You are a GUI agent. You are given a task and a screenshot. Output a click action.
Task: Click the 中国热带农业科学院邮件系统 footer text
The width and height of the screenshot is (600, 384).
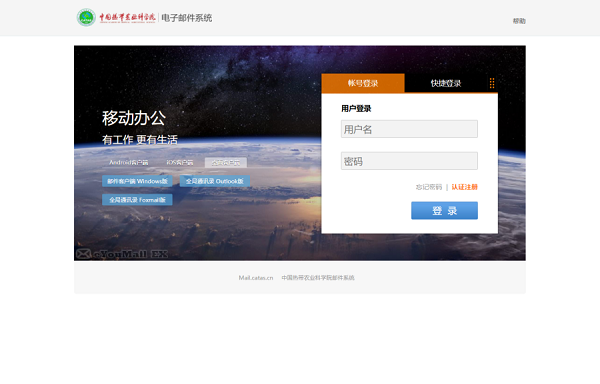tap(318, 278)
